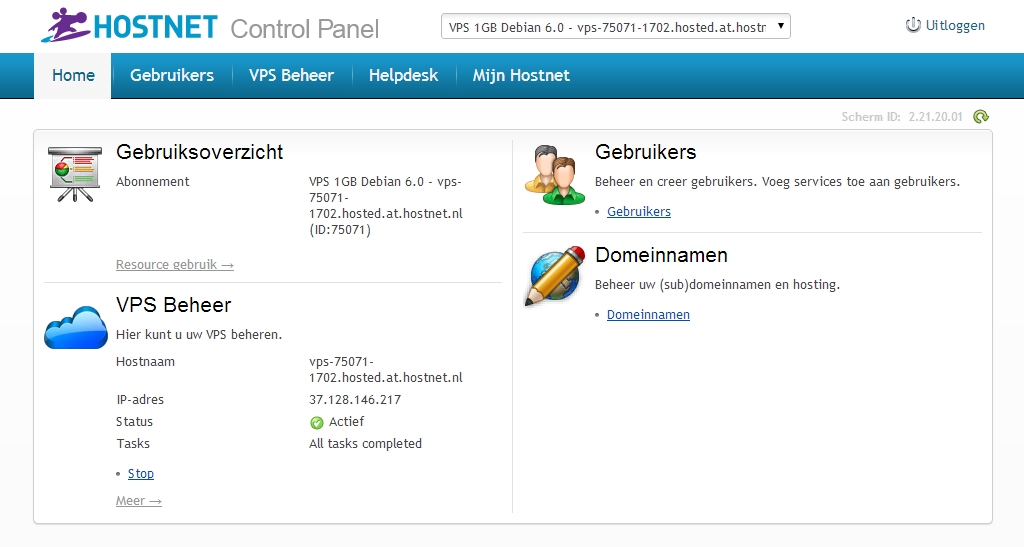Click the green Actief status icon
Viewport: 1024px width, 547px height.
tap(317, 422)
